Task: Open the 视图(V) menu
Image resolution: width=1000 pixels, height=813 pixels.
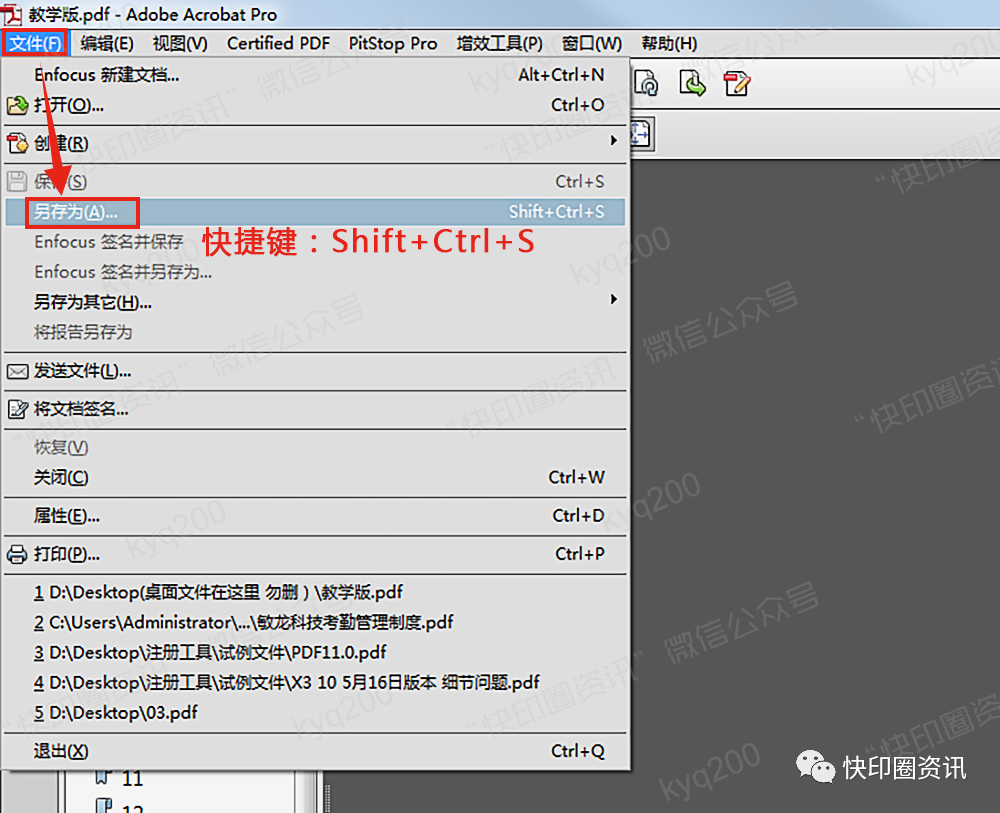Action: (180, 43)
